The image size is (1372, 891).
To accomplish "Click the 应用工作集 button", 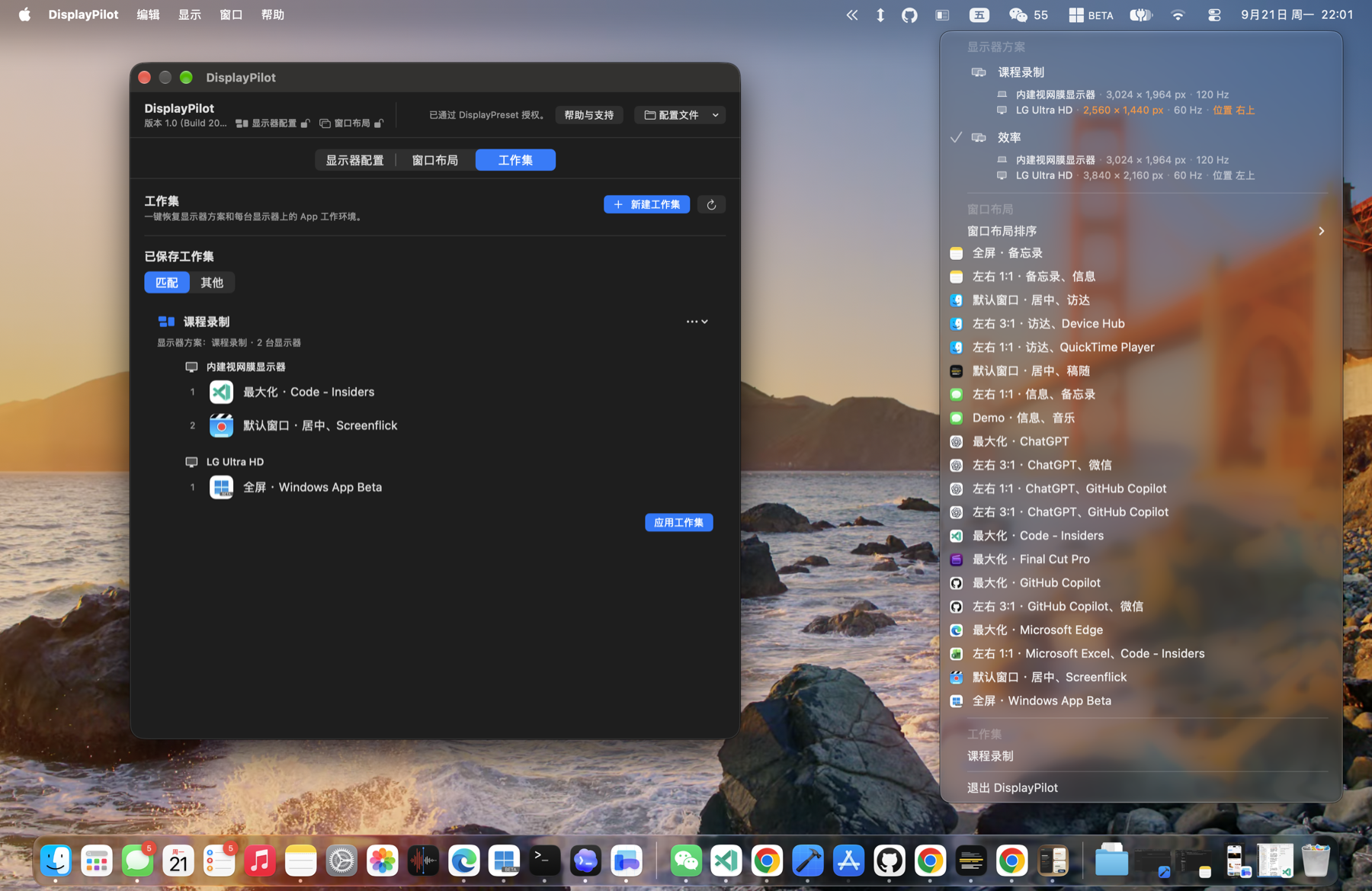I will tap(678, 522).
